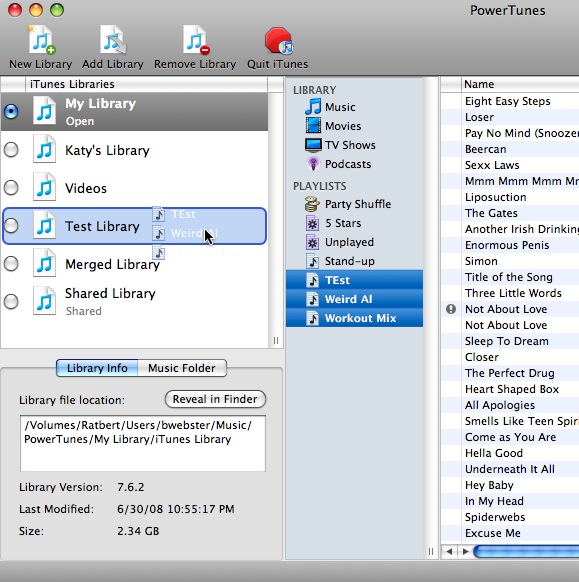Select the Party Shuffle playlist
The width and height of the screenshot is (579, 582).
(347, 204)
